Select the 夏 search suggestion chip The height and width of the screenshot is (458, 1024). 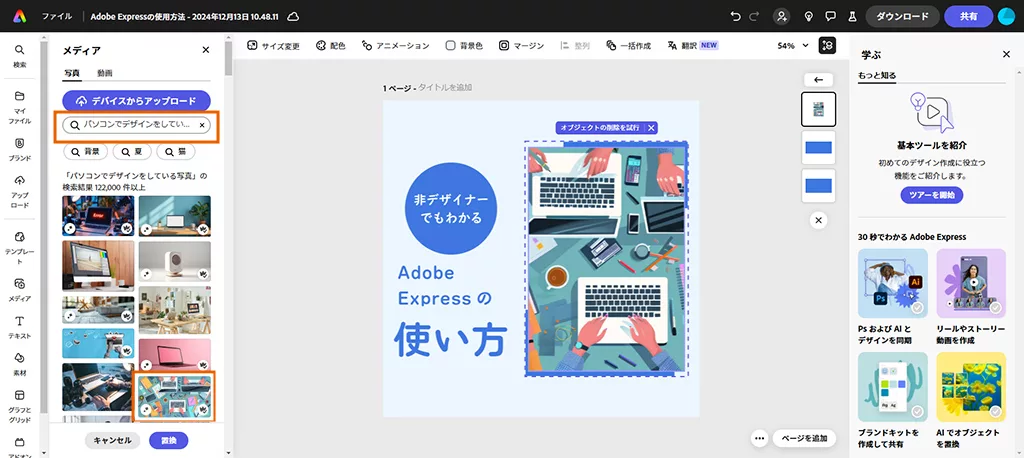click(x=132, y=152)
